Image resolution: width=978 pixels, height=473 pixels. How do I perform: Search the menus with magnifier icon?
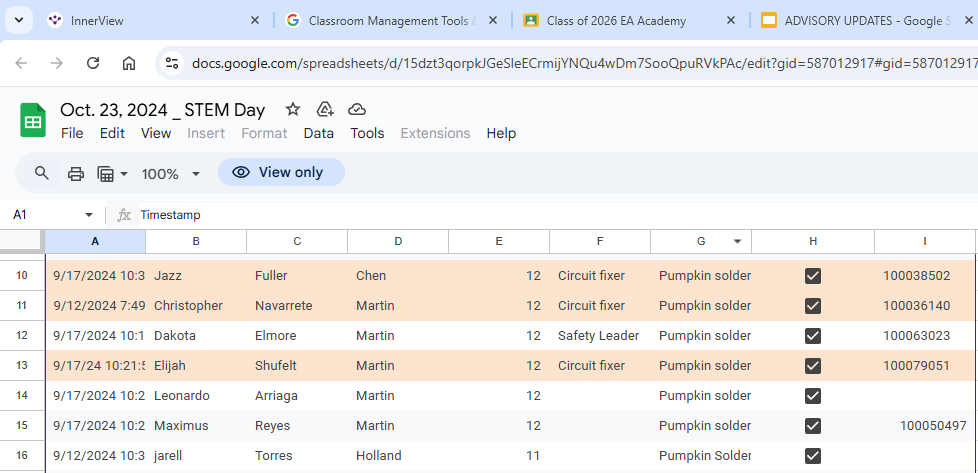click(x=42, y=173)
